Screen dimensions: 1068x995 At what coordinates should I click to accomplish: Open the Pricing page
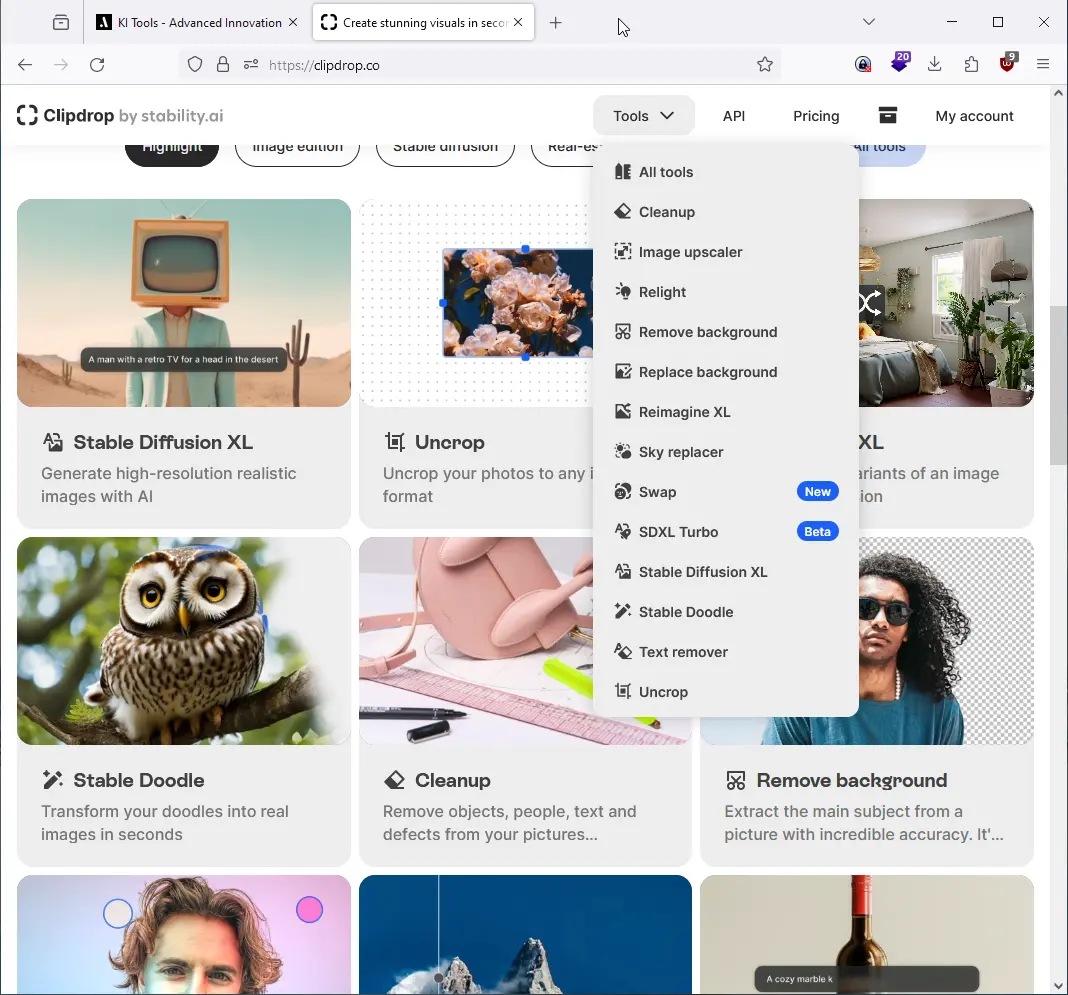816,116
